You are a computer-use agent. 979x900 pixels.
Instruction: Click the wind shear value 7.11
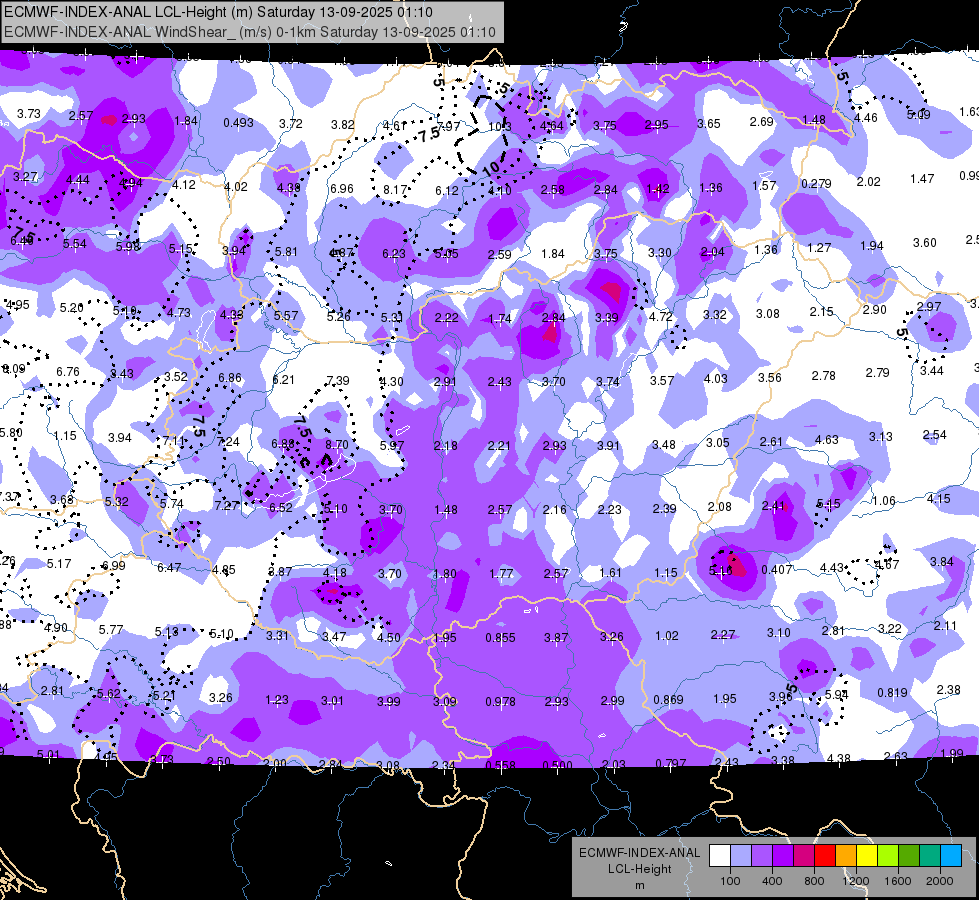click(x=174, y=440)
